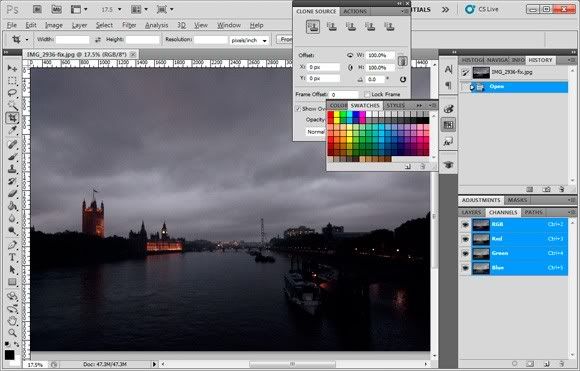Open the Screen Mode dropdown
Image resolution: width=580 pixels, height=371 pixels.
[165, 10]
